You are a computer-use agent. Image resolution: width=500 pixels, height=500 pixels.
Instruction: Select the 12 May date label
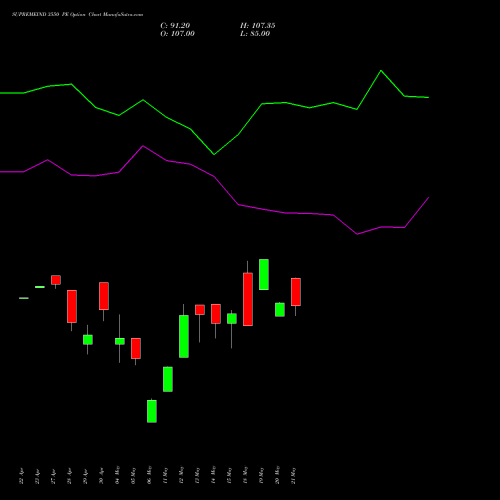(x=182, y=475)
